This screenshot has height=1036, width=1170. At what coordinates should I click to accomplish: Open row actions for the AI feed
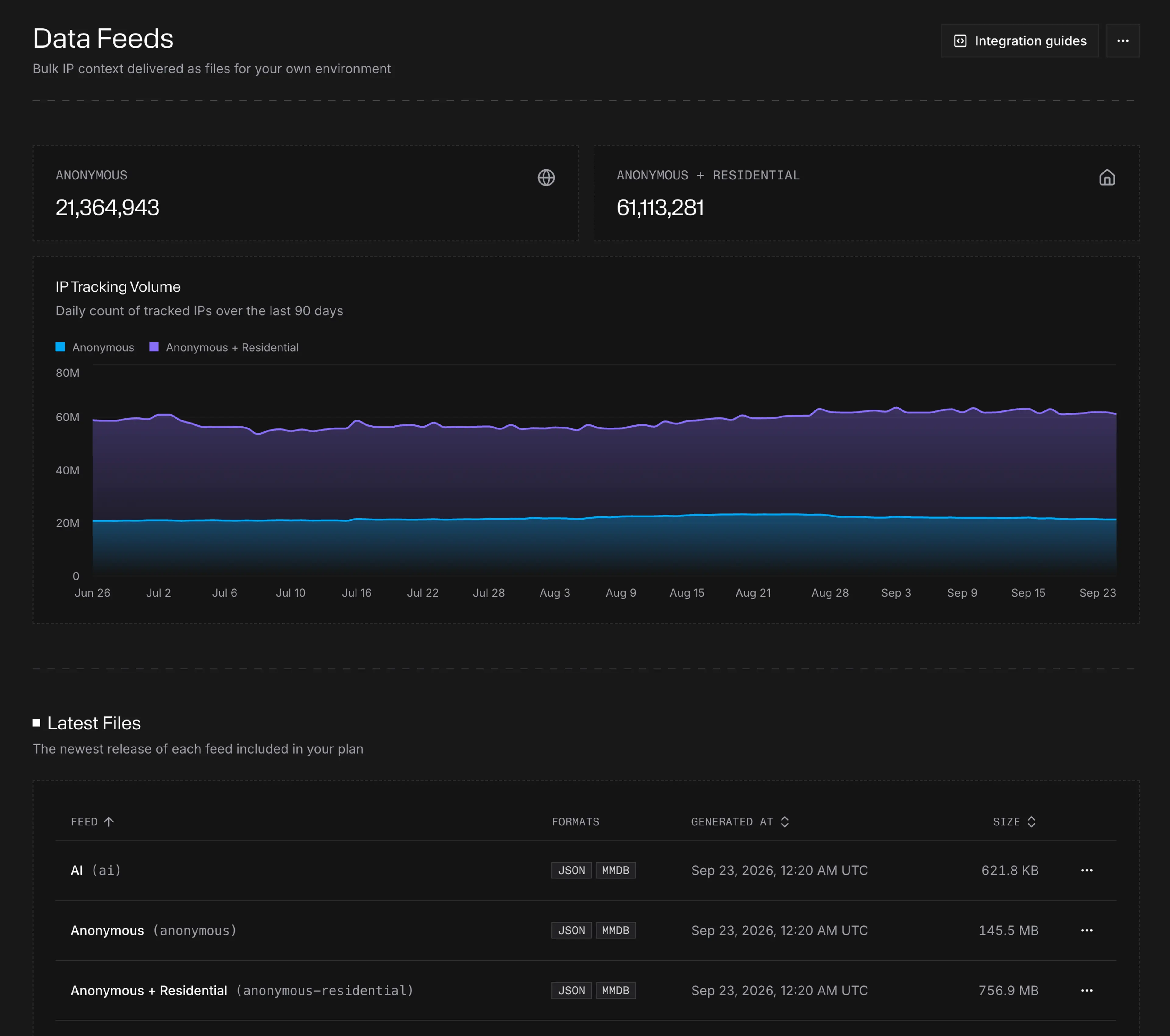point(1087,870)
